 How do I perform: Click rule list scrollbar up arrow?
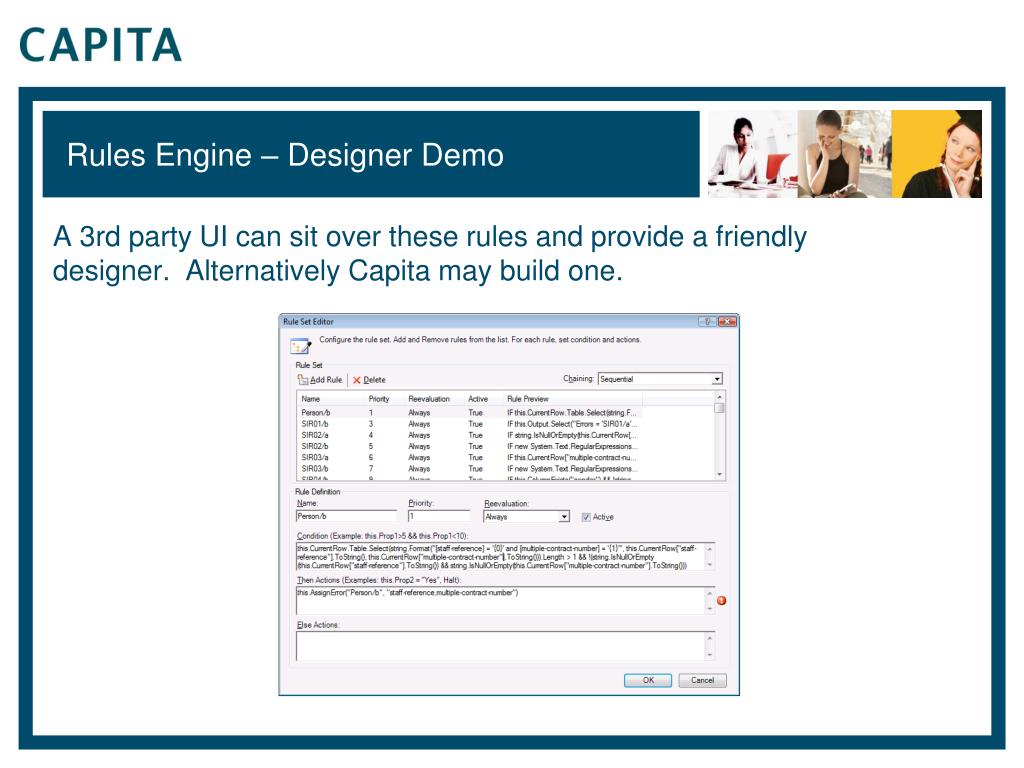coord(719,398)
